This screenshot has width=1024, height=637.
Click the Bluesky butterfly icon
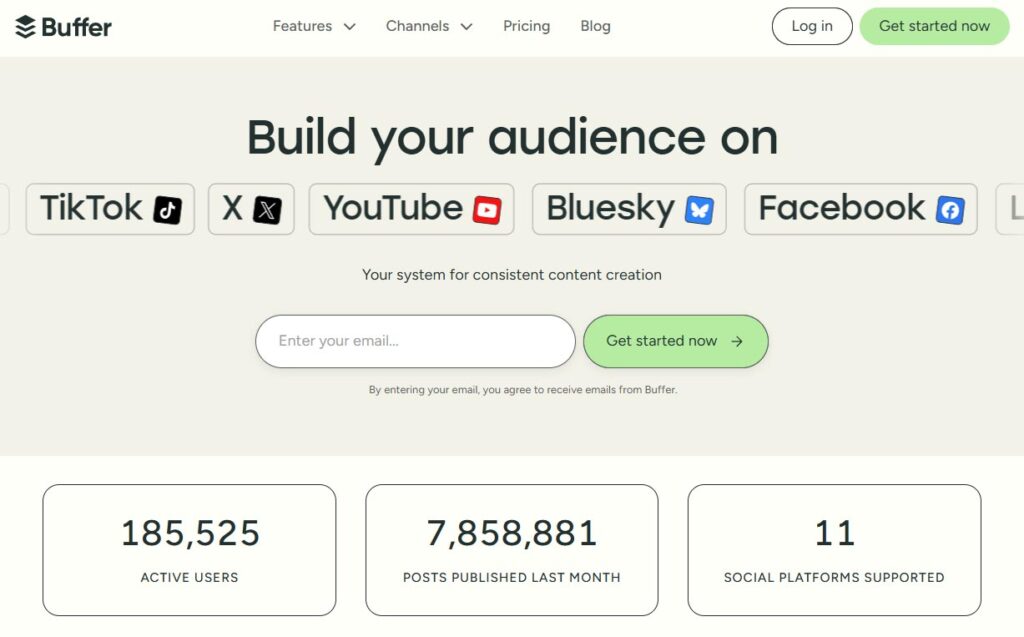point(699,210)
